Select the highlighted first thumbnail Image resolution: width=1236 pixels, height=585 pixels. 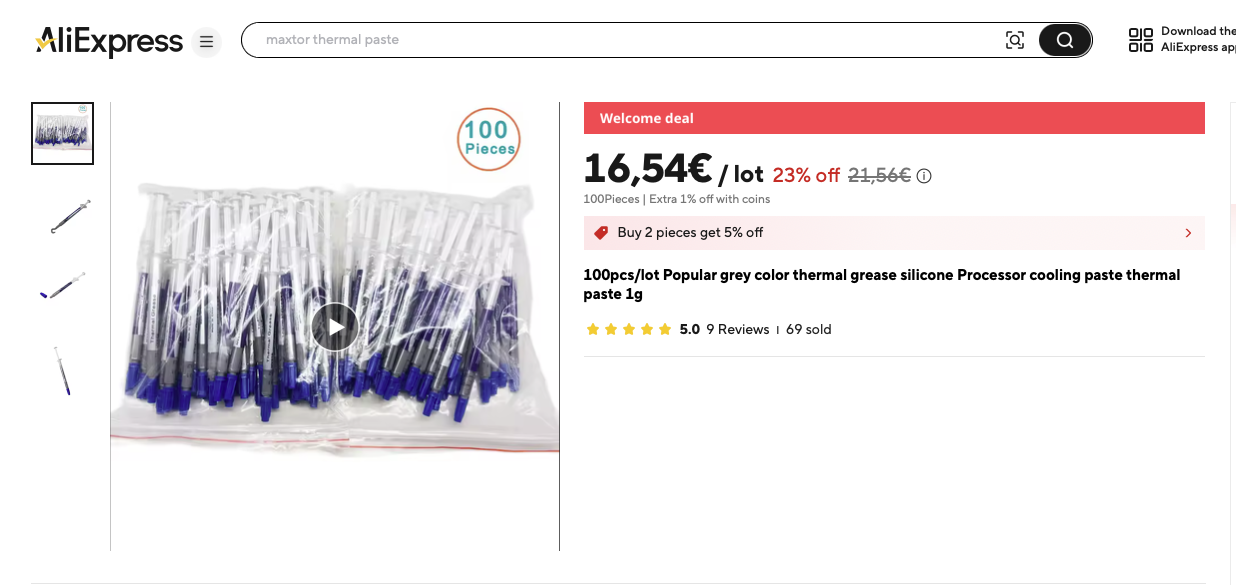pos(62,133)
